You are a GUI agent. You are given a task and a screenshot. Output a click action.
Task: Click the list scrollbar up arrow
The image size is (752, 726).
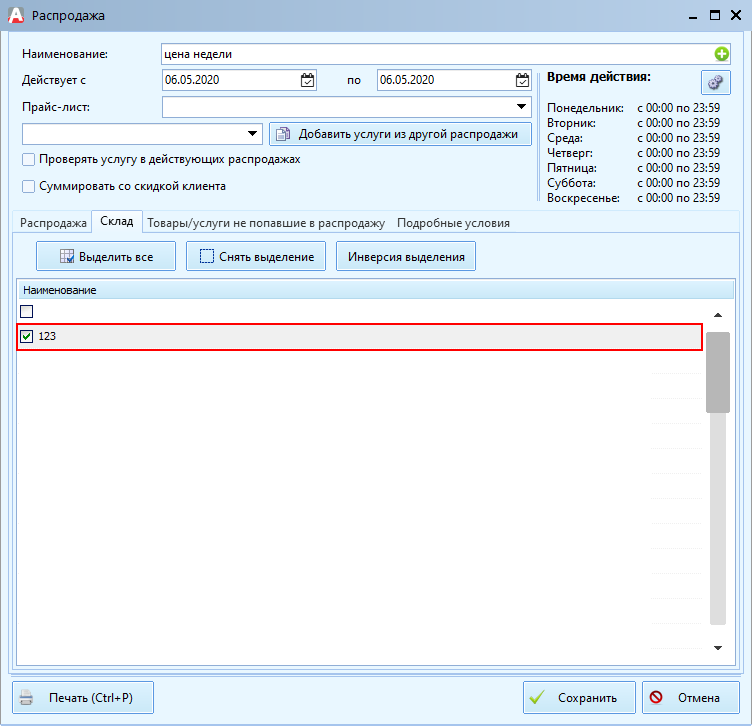[x=717, y=315]
